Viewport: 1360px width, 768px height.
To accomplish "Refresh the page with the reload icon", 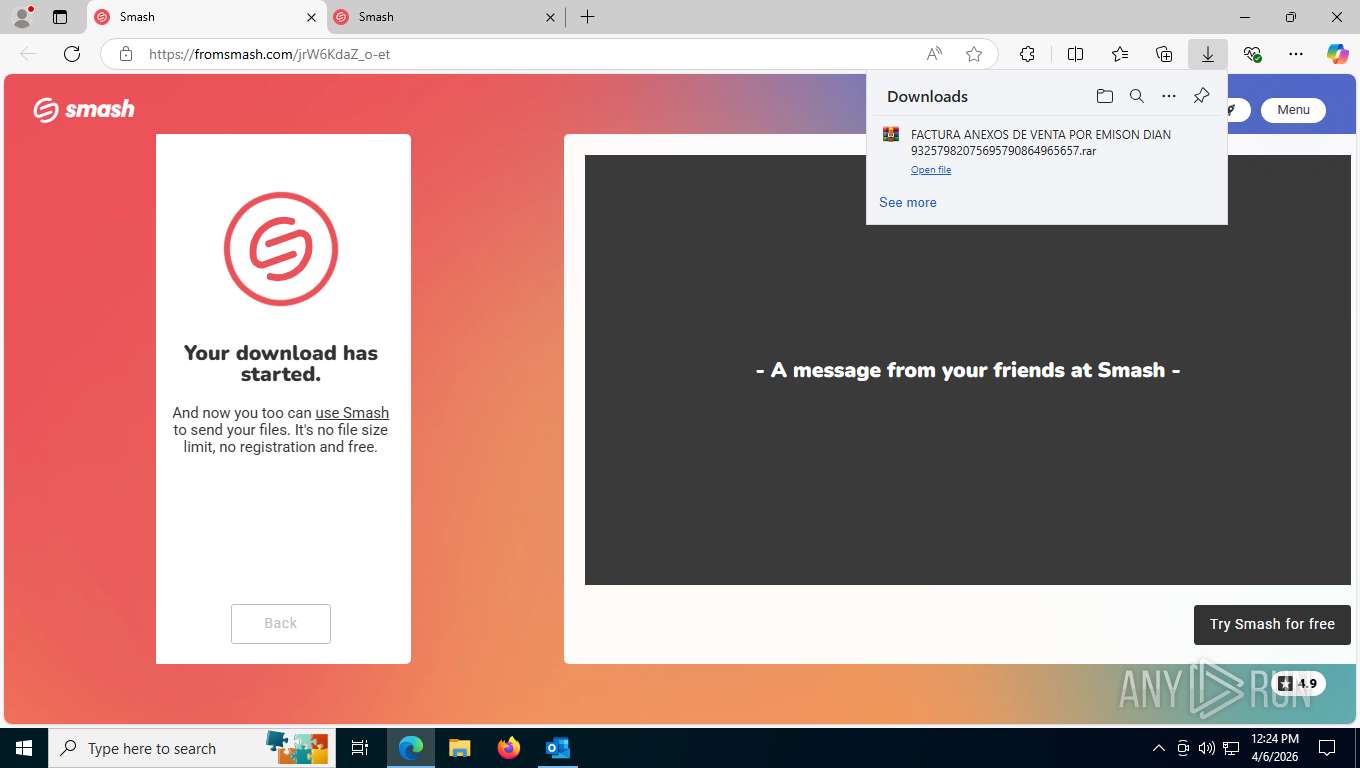I will (x=72, y=54).
